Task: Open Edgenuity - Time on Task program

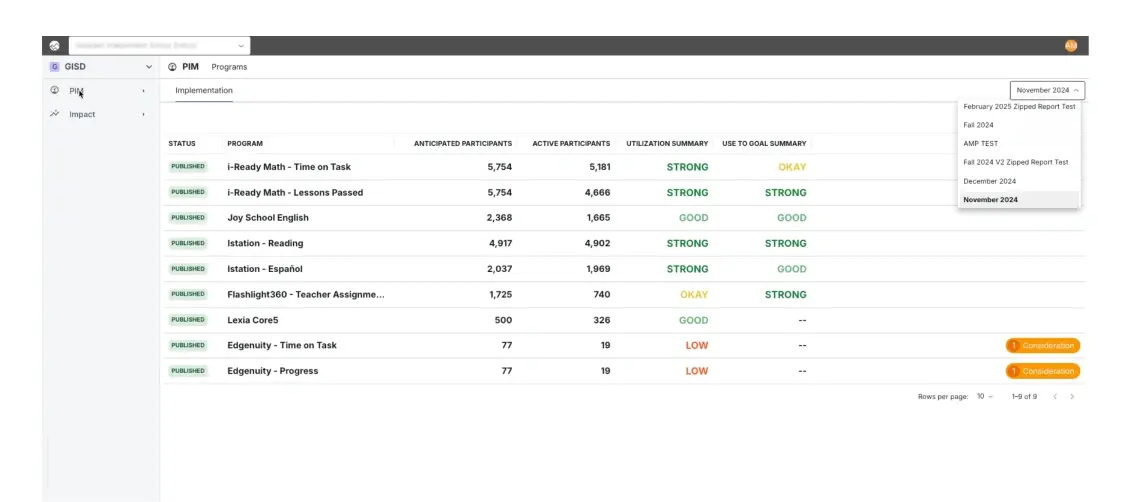Action: pyautogui.click(x=282, y=345)
